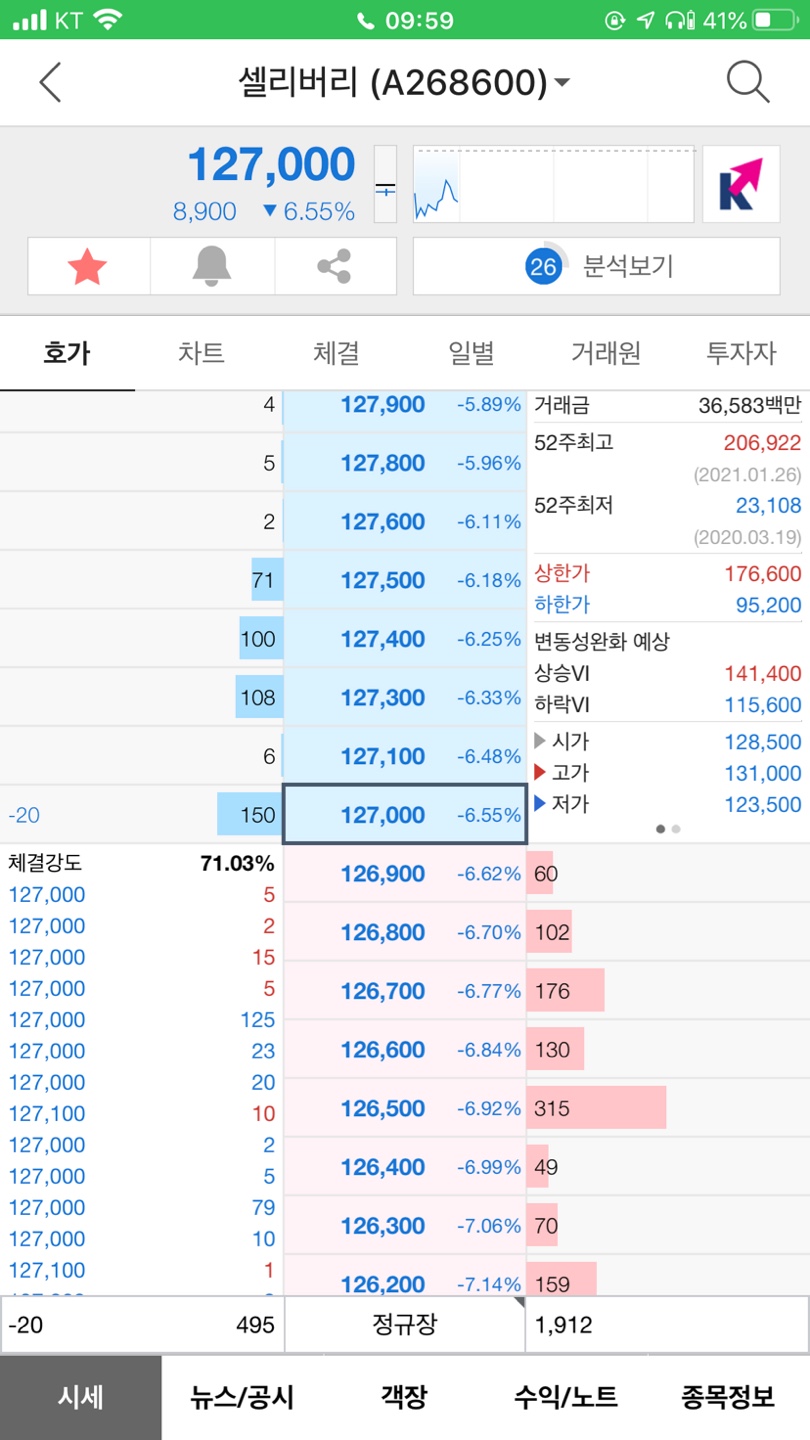
Task: Select bid price 126,200
Action: point(404,1276)
